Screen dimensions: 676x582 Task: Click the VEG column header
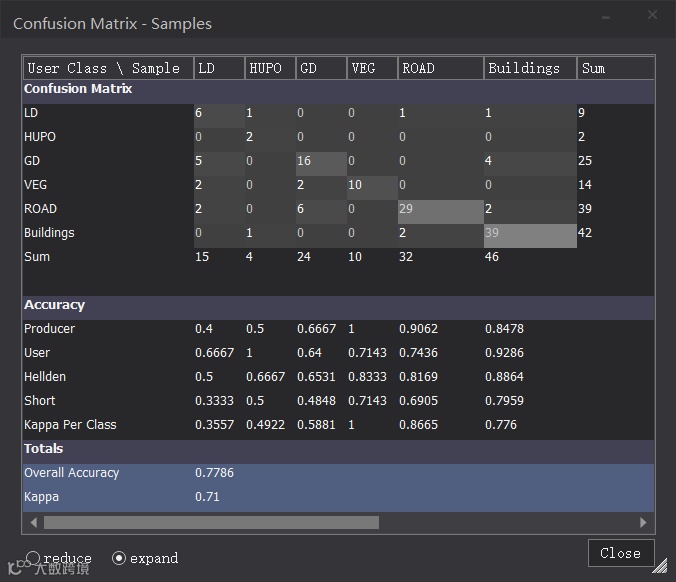[x=372, y=68]
